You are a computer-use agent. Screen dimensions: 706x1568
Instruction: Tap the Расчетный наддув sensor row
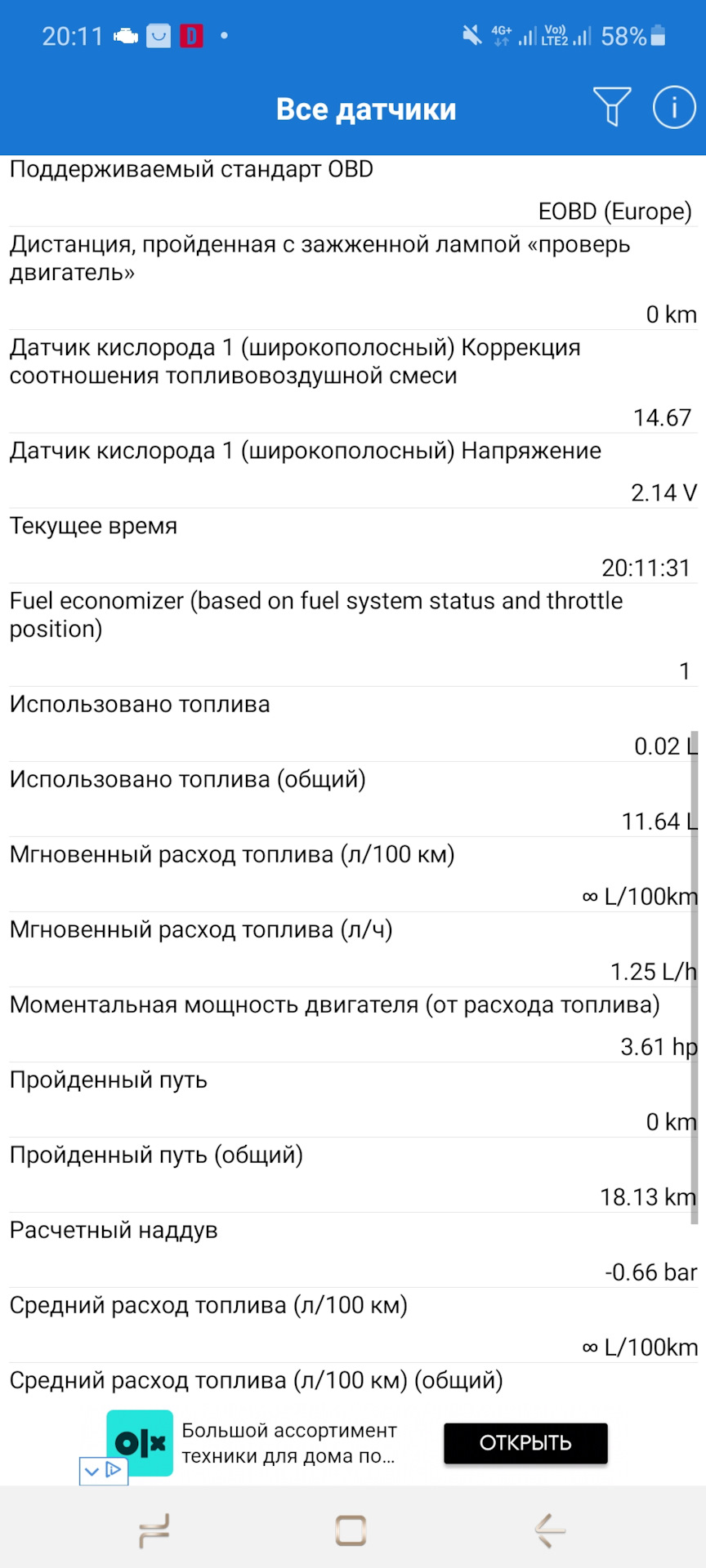pos(351,1250)
